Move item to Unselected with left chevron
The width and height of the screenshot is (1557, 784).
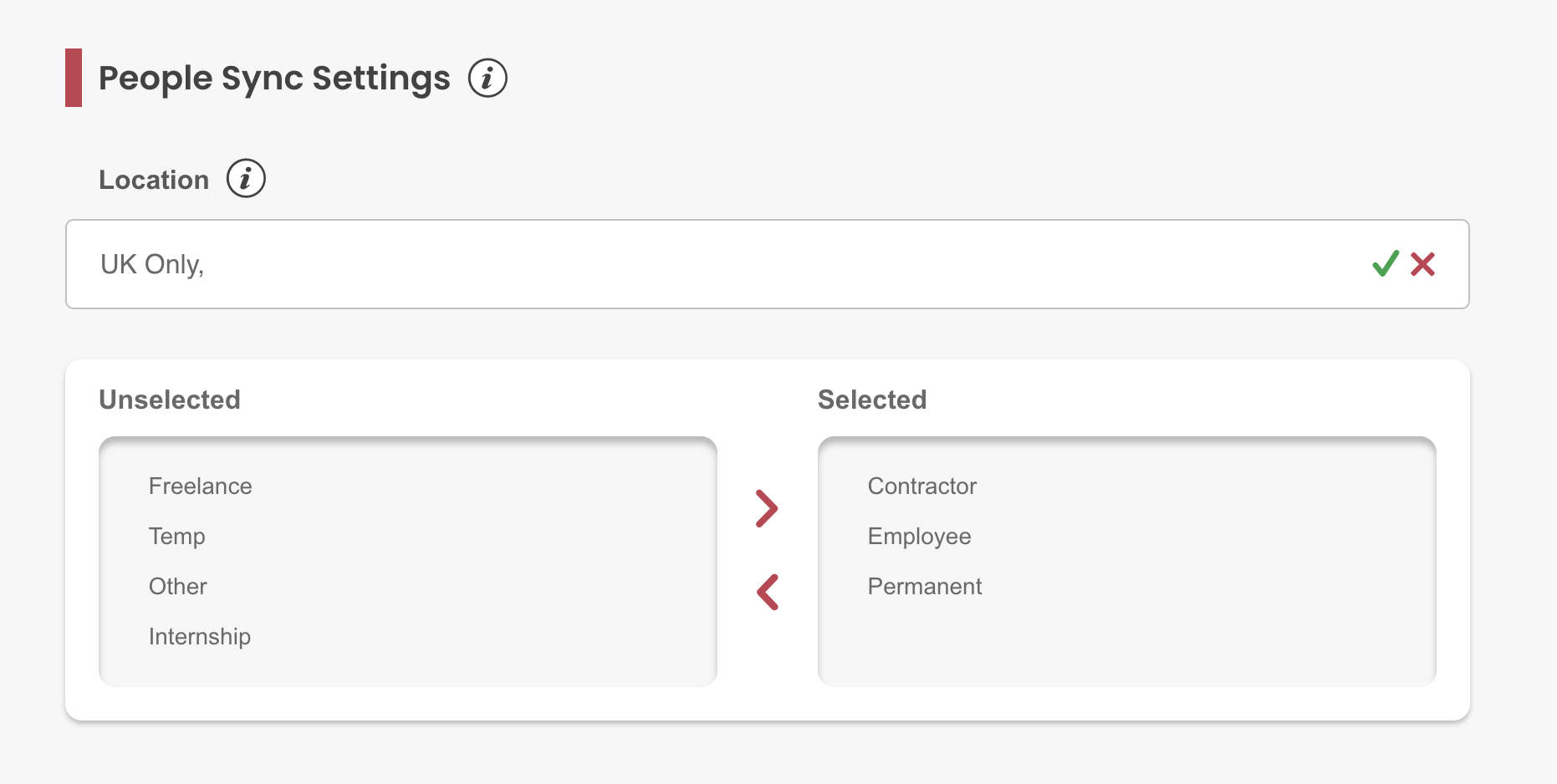tap(767, 592)
